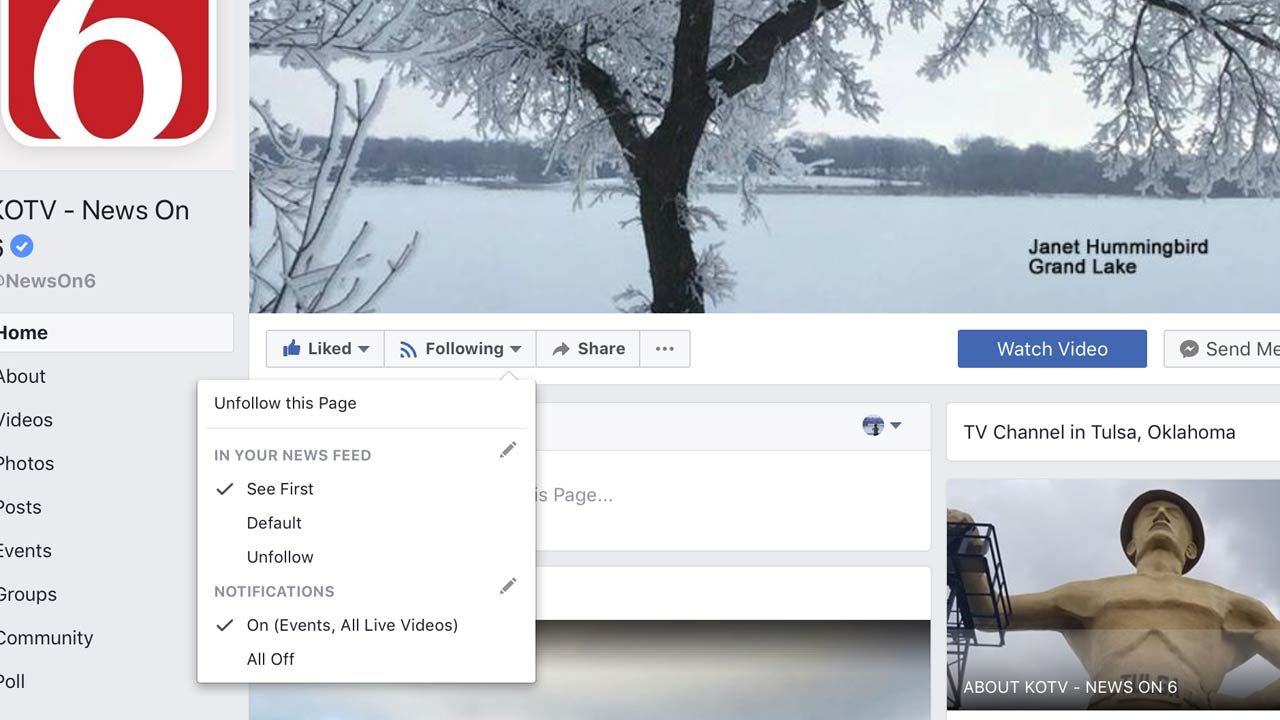The width and height of the screenshot is (1280, 720).
Task: Click the pencil icon next to NOTIFICATIONS
Action: [x=508, y=586]
